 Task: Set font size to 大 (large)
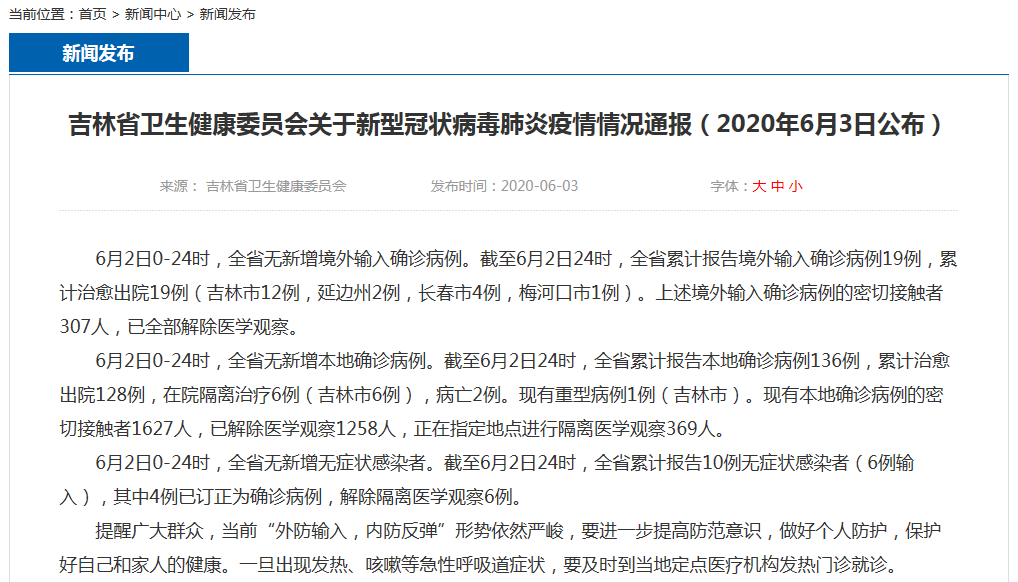click(x=759, y=186)
